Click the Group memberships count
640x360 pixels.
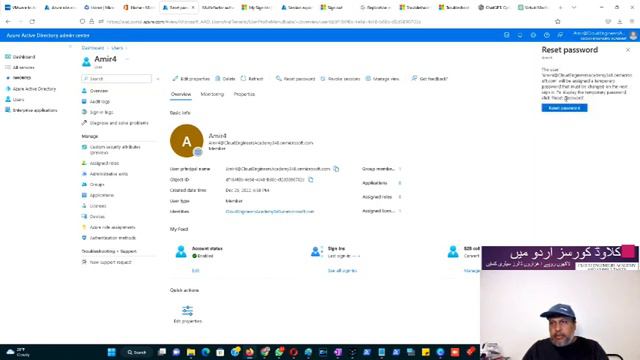tap(400, 169)
